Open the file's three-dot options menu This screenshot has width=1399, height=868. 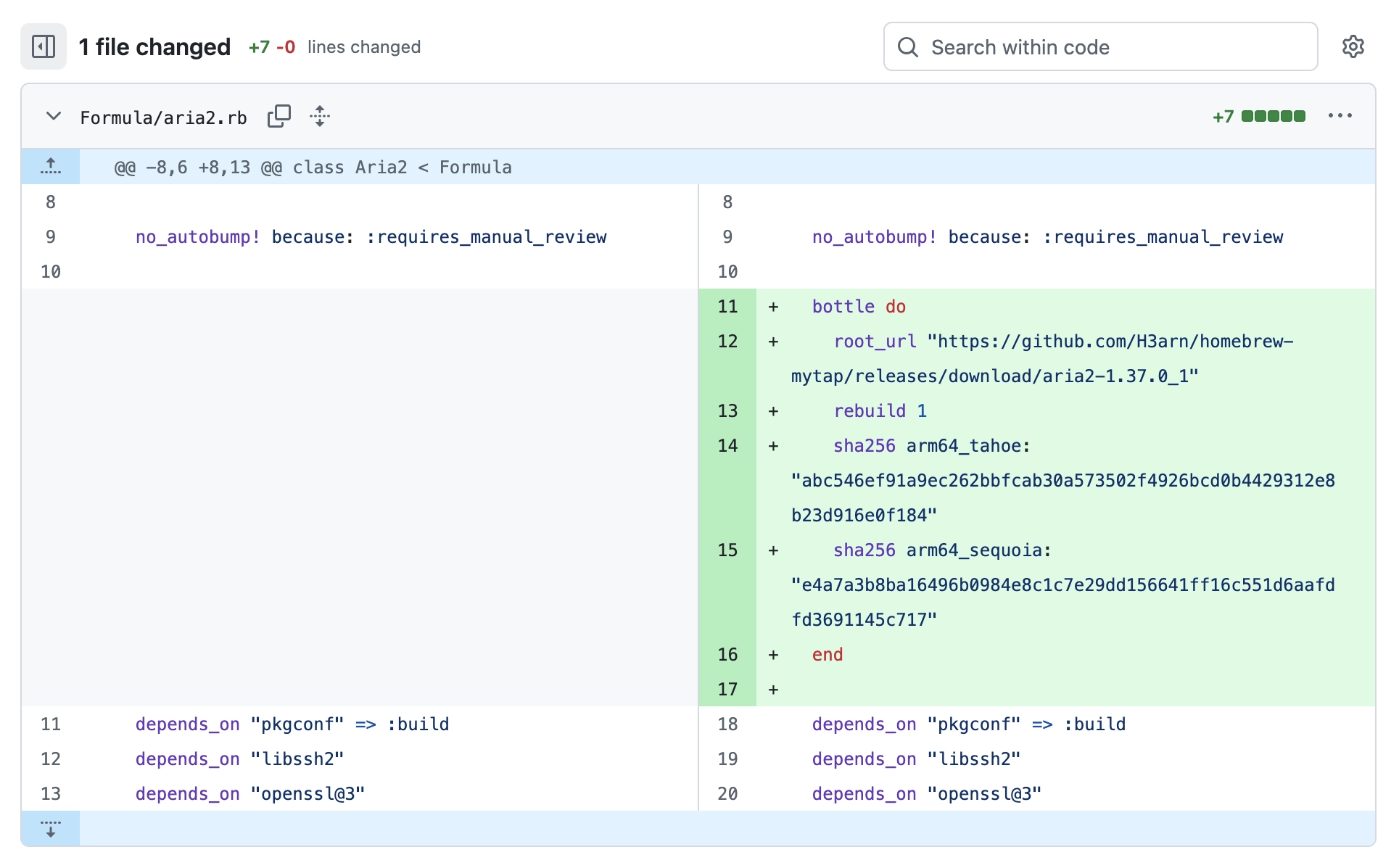(1340, 116)
